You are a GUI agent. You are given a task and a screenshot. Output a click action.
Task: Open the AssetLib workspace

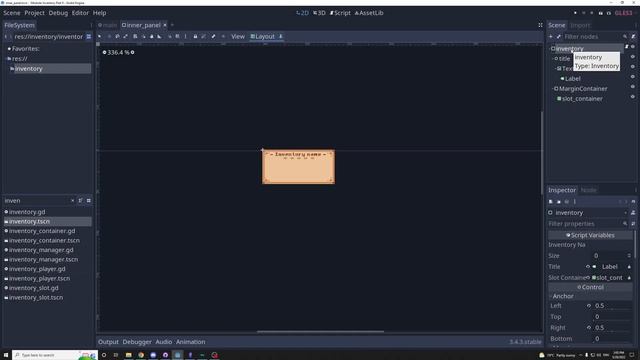(369, 13)
